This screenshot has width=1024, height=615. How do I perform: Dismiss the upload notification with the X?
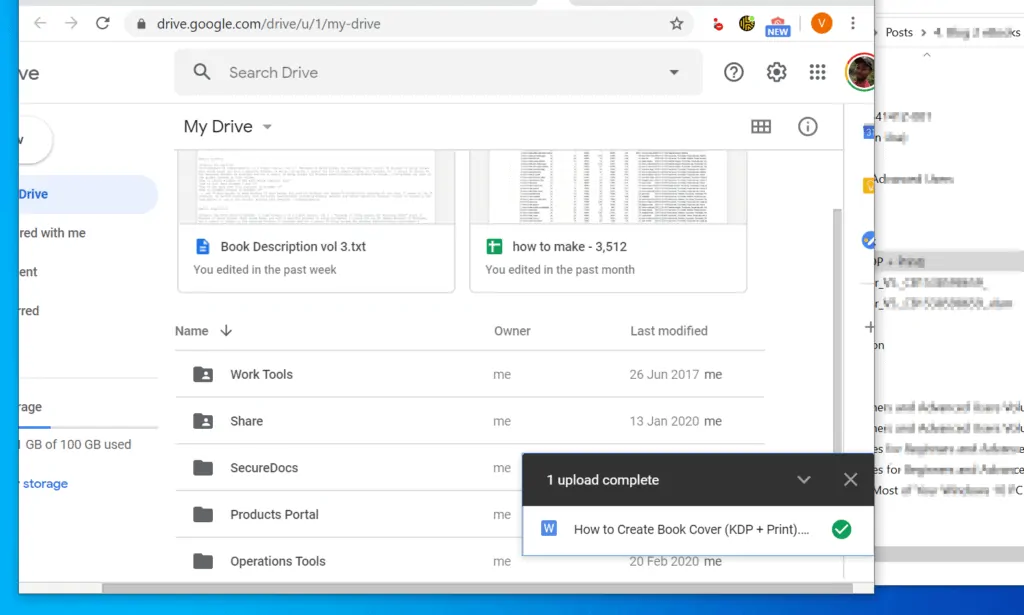click(x=850, y=479)
